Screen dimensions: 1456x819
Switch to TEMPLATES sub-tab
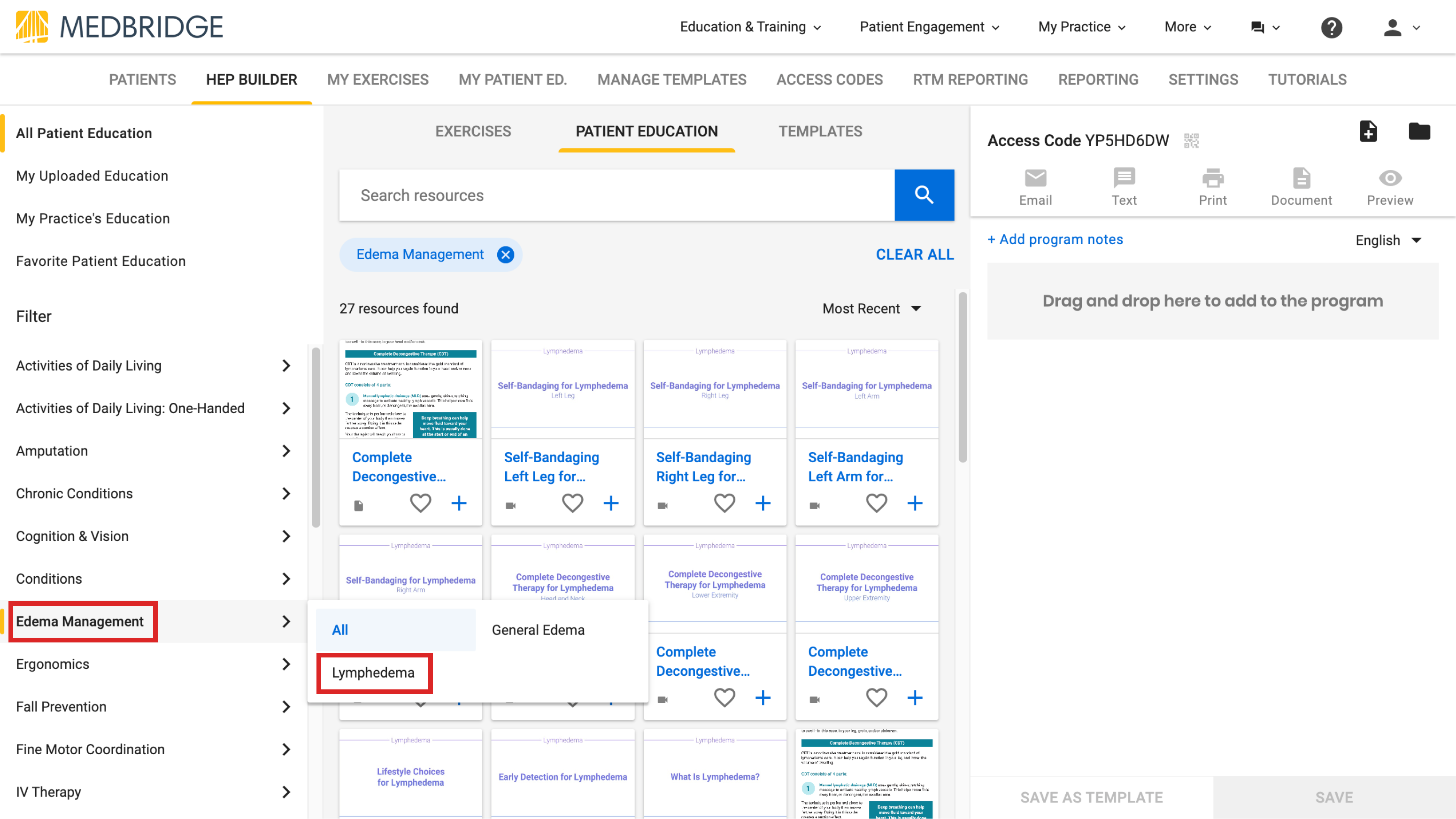tap(820, 131)
